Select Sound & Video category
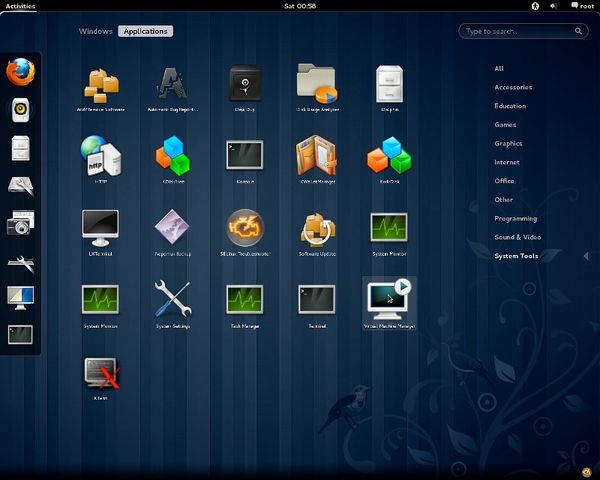Screen dimensions: 600x480 (517, 237)
